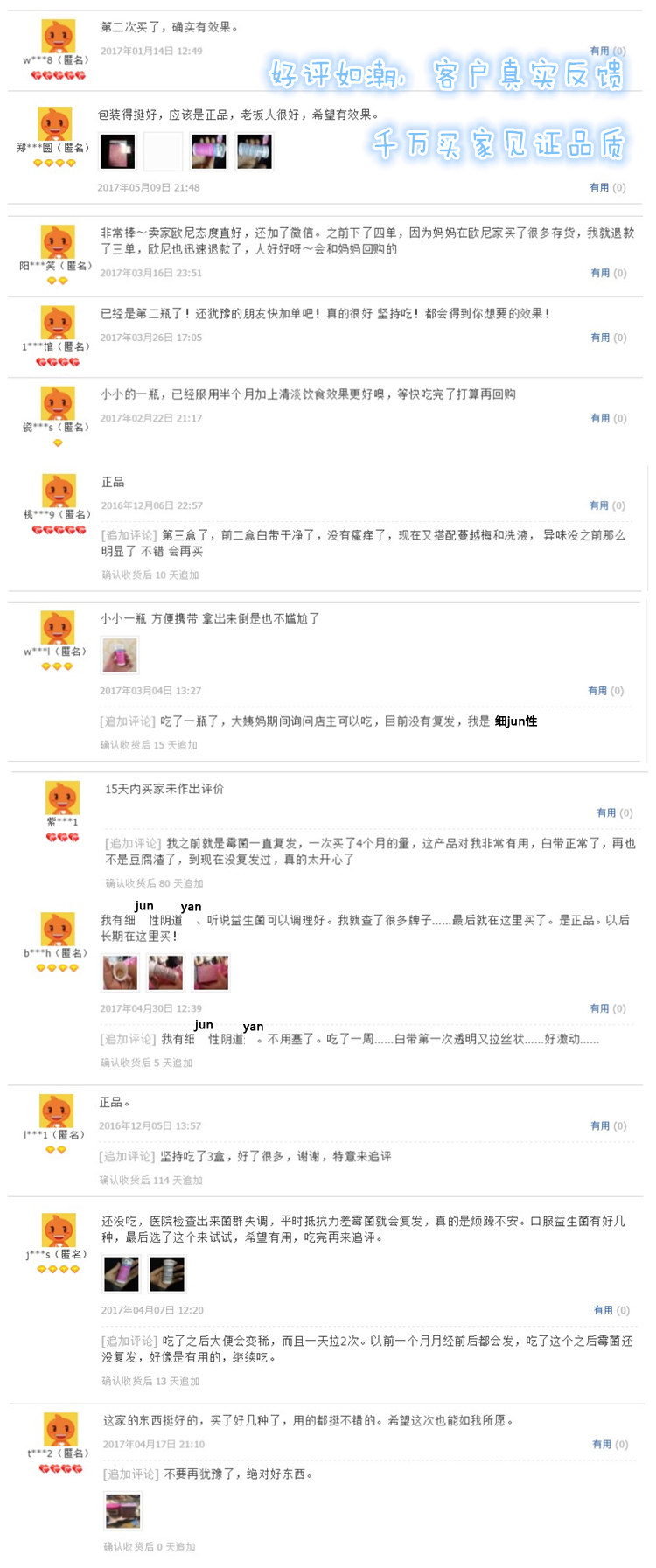
Task: Click red heart rating under 1***馆
Action: pos(58,362)
